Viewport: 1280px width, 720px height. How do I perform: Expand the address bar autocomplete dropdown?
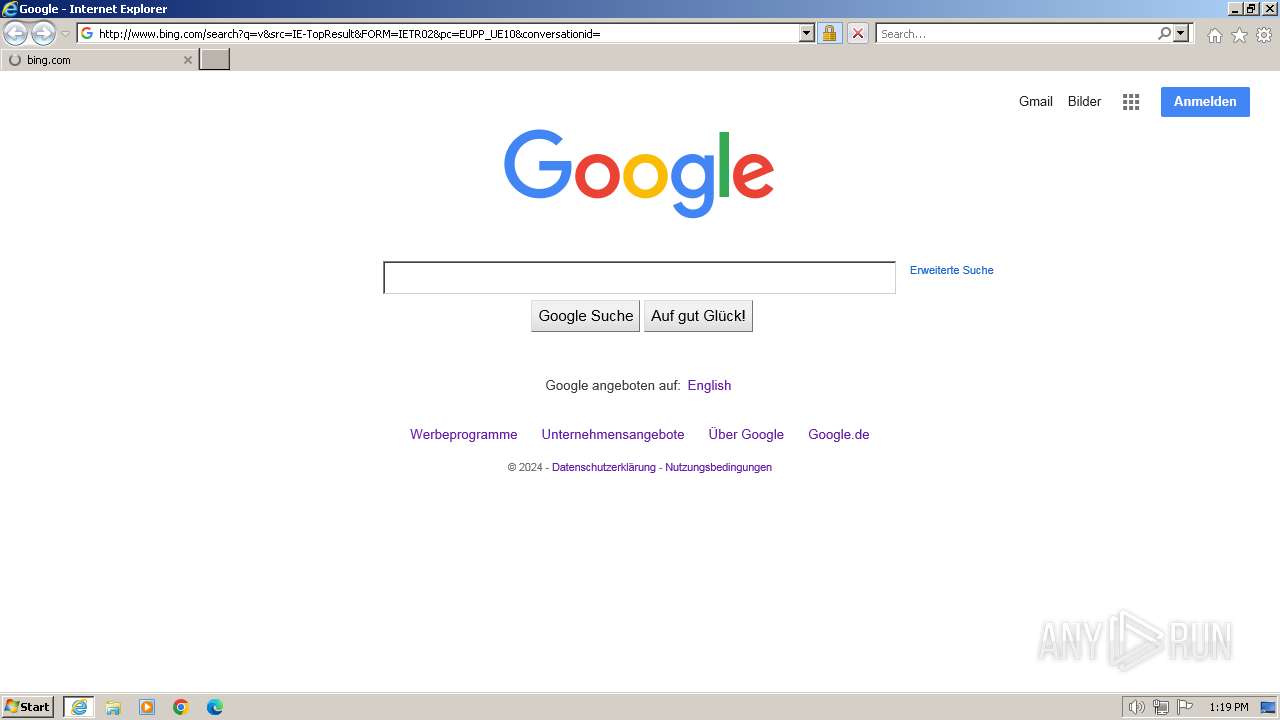807,33
